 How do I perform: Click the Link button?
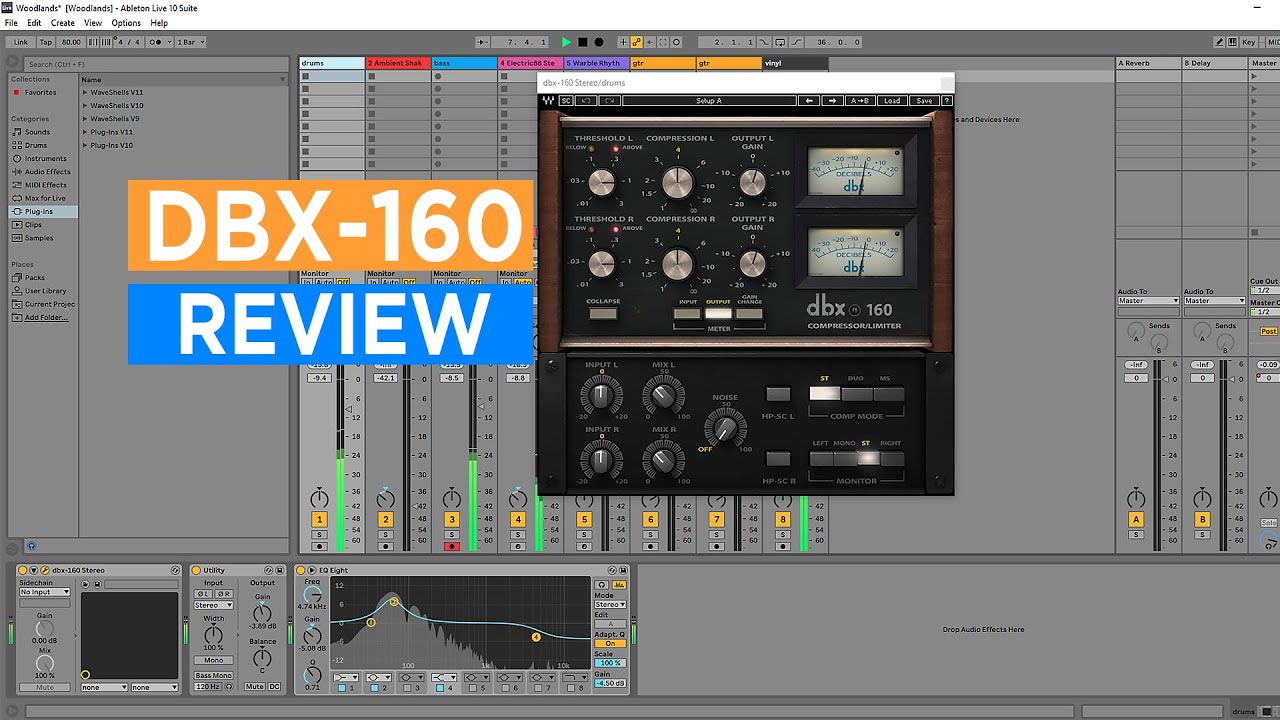(x=21, y=42)
